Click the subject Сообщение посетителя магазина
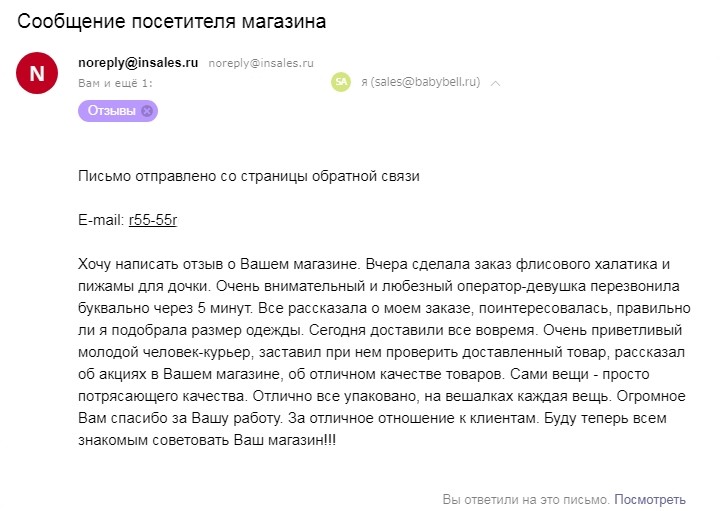This screenshot has height=511, width=726. click(x=172, y=21)
